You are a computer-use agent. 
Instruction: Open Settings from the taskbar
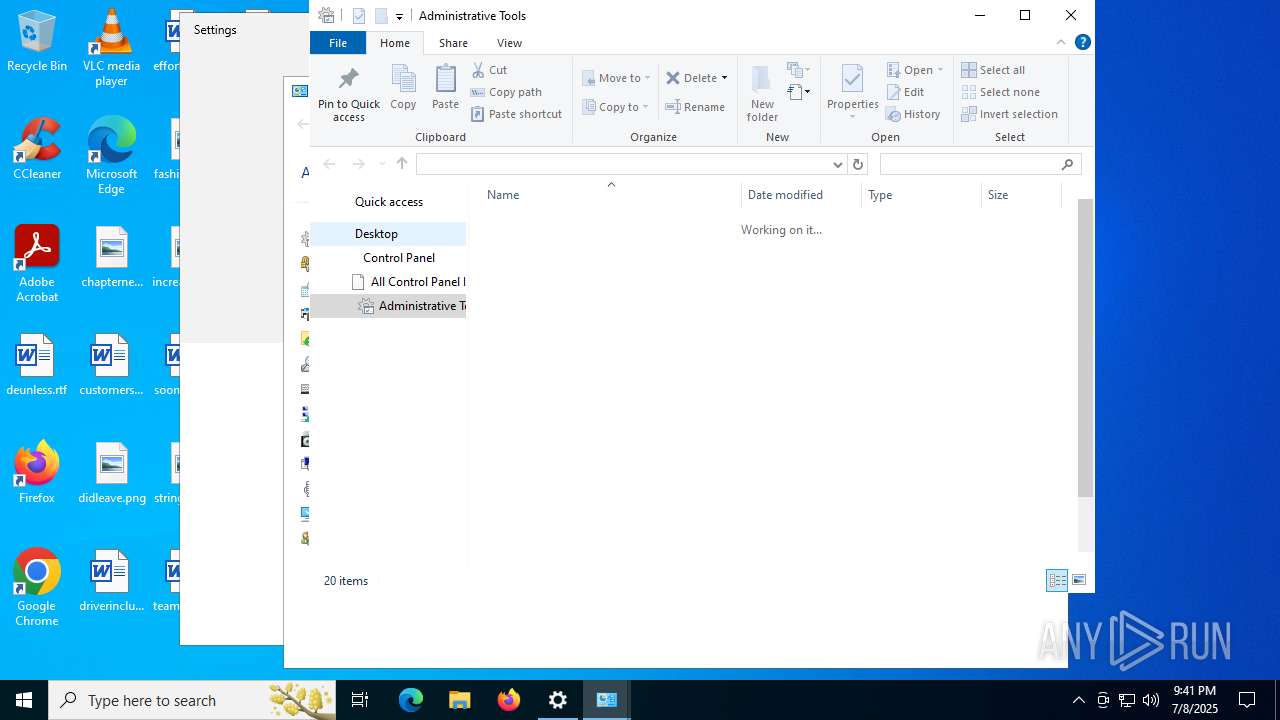tap(558, 700)
